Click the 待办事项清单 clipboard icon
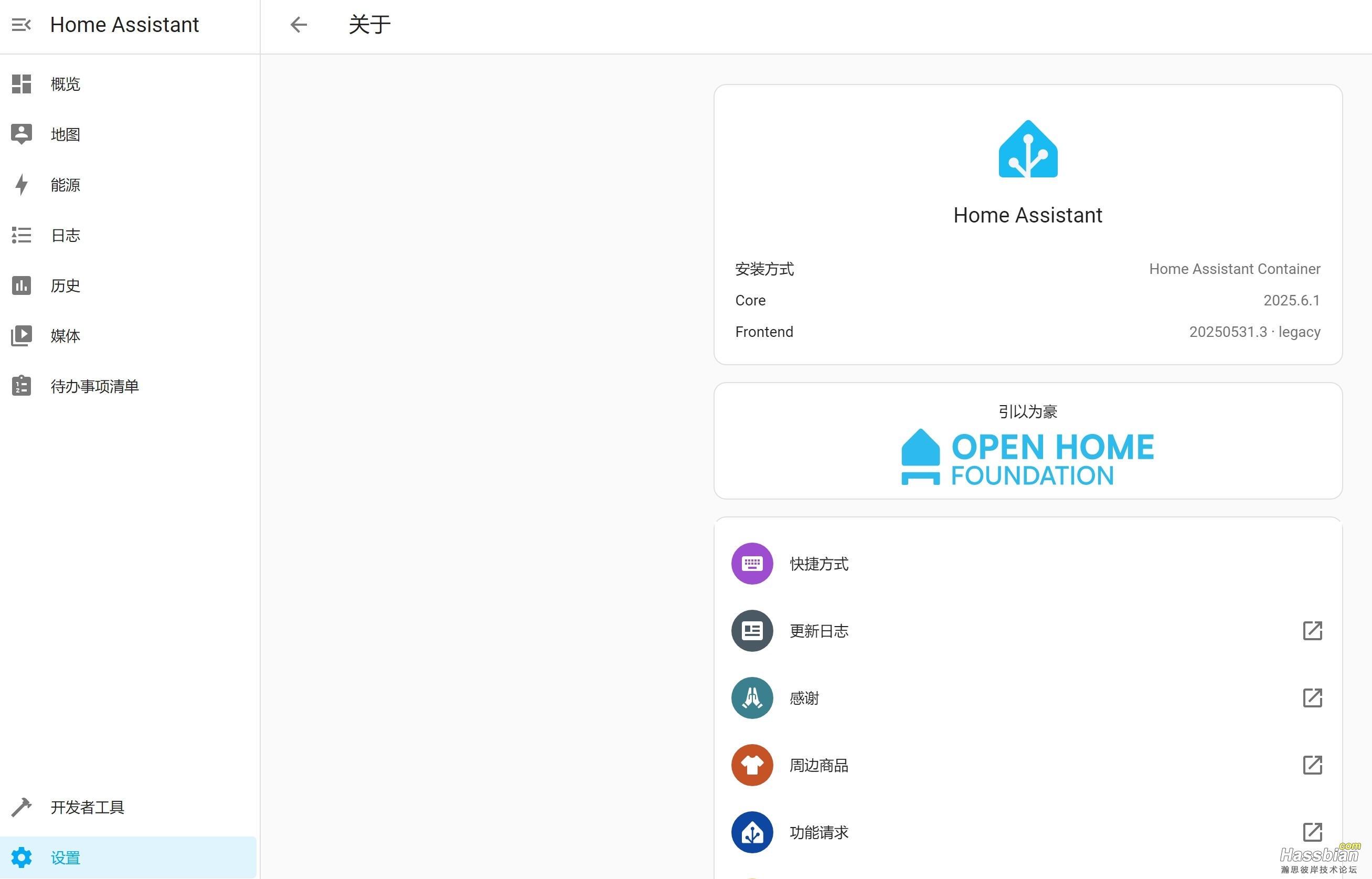This screenshot has height=879, width=1372. click(x=22, y=386)
